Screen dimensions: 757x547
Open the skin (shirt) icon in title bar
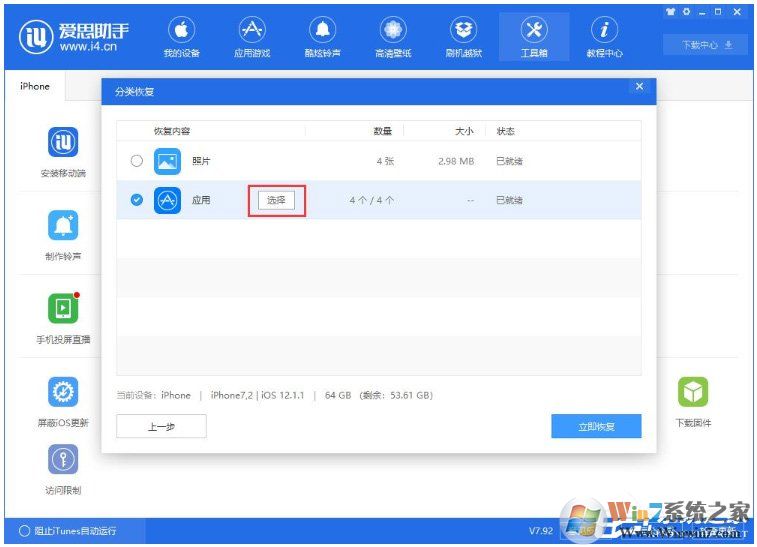pos(670,12)
